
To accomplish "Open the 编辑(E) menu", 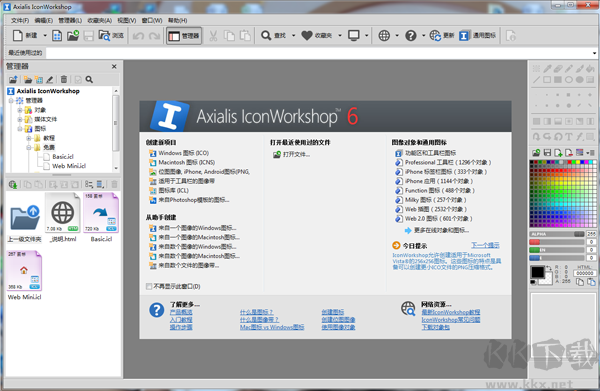I will tap(43, 20).
